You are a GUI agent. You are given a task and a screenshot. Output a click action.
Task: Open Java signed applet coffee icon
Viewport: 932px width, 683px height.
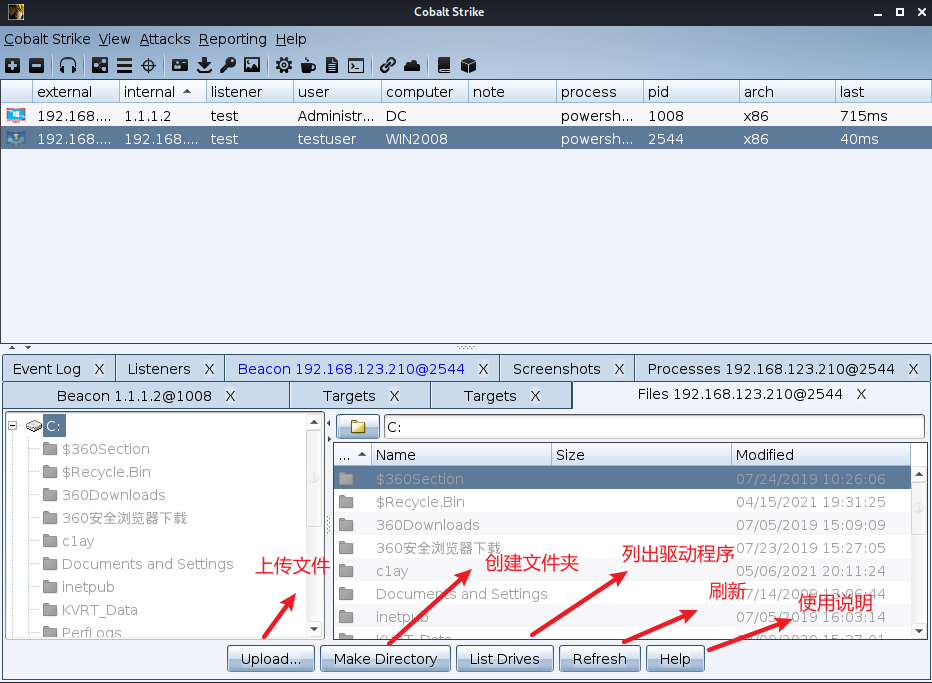coord(308,65)
